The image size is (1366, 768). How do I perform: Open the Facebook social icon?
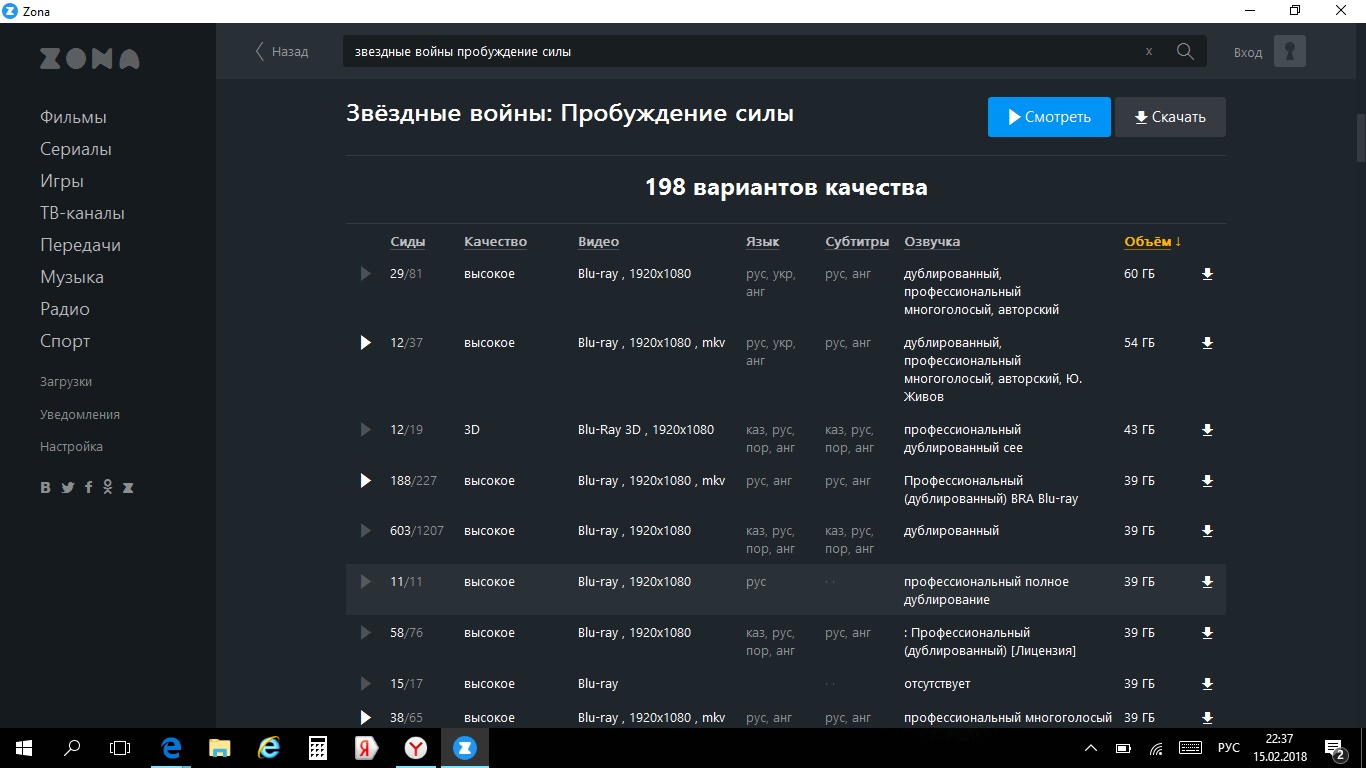(89, 488)
